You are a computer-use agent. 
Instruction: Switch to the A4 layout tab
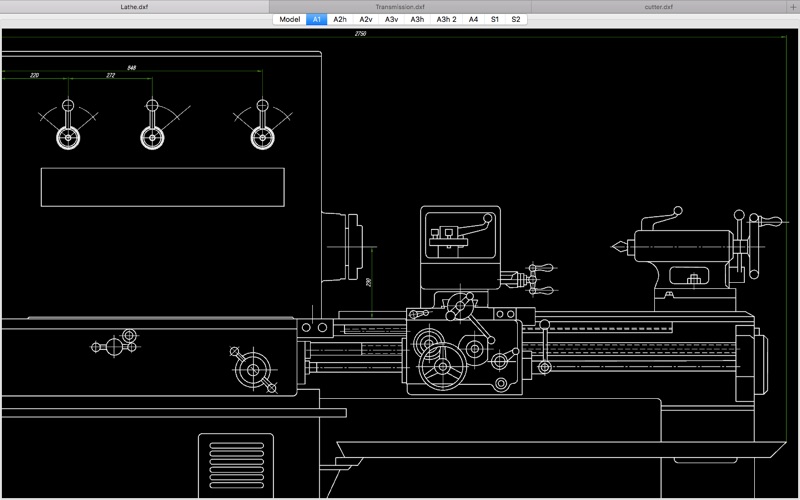click(x=473, y=19)
